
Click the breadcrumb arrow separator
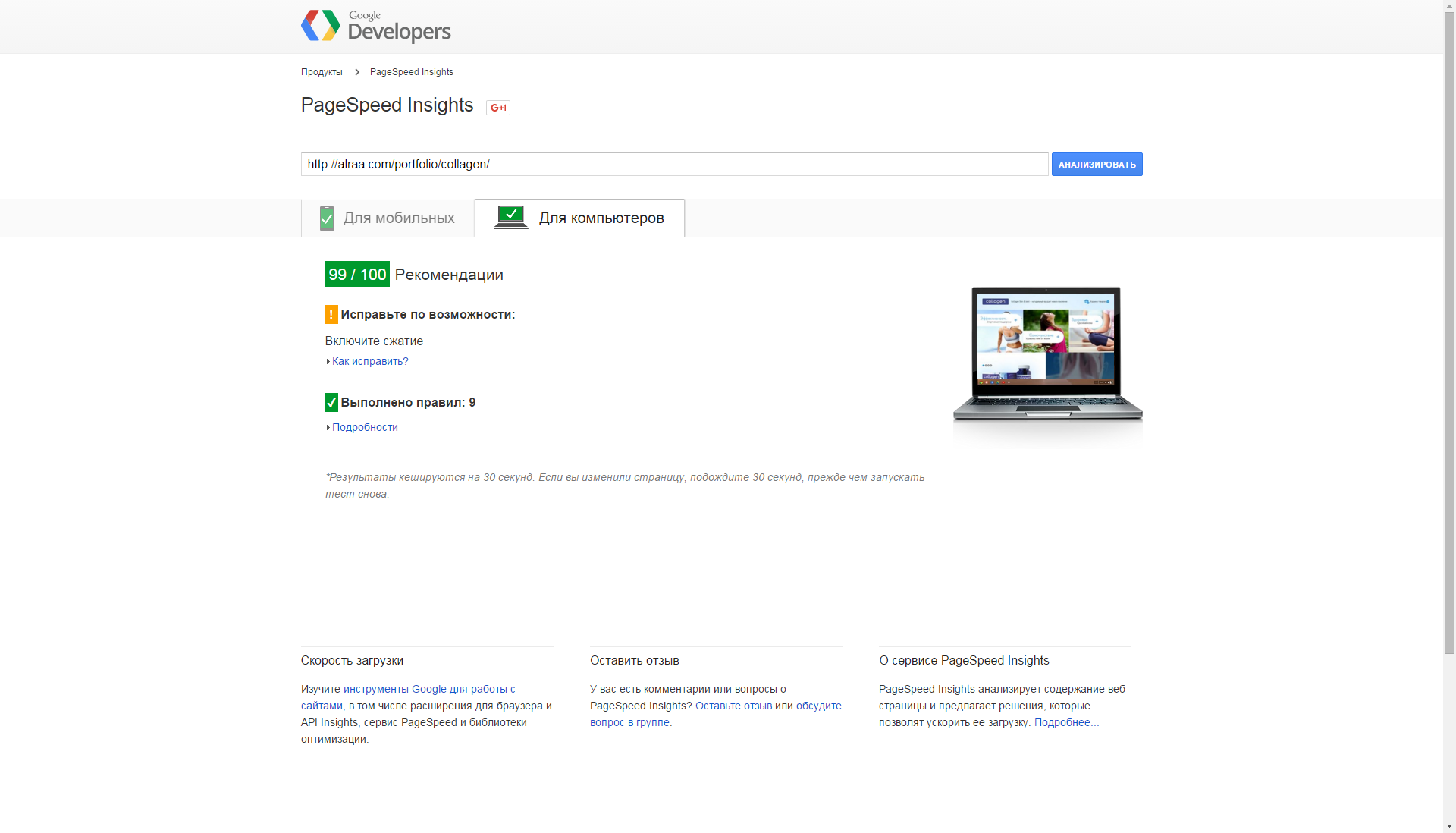click(356, 71)
